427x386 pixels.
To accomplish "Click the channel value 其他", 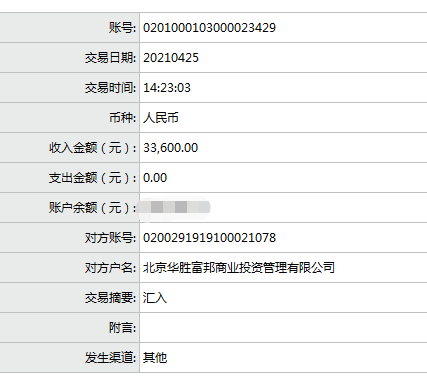I will click(155, 358).
